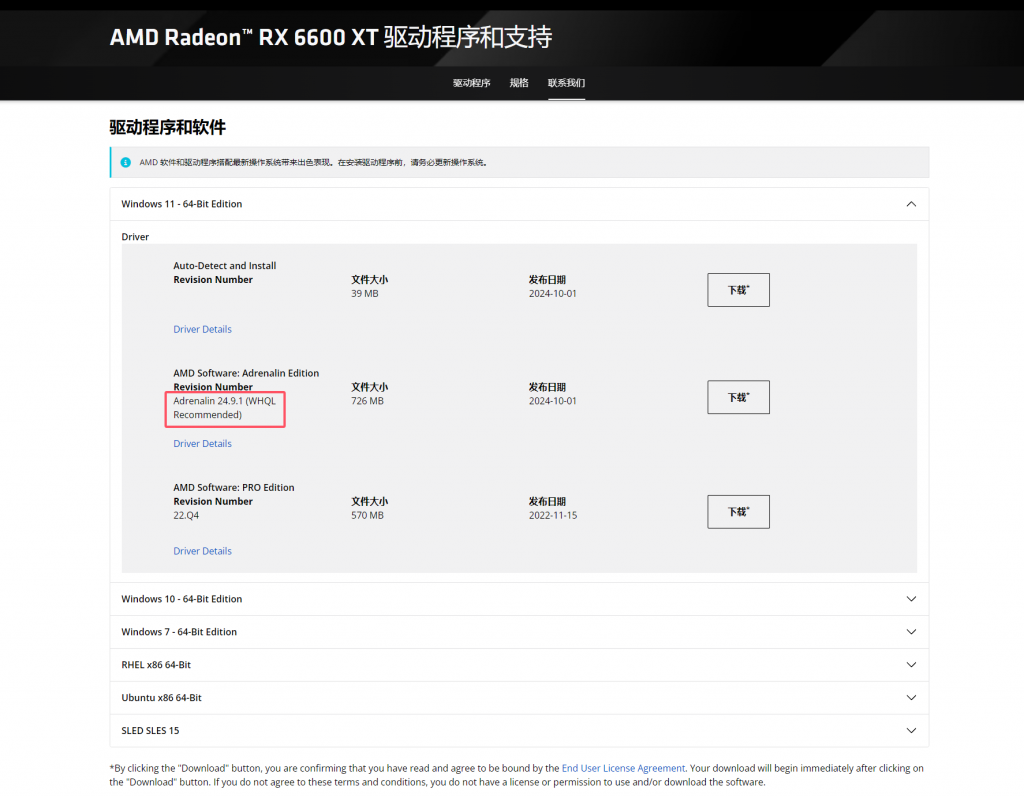Click the 驱动程序和软件 section heading
The height and width of the screenshot is (797, 1024).
coord(167,127)
